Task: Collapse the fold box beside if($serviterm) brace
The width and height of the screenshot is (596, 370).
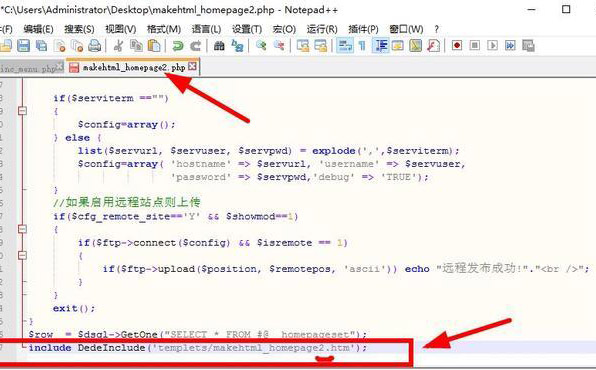Action: point(22,111)
